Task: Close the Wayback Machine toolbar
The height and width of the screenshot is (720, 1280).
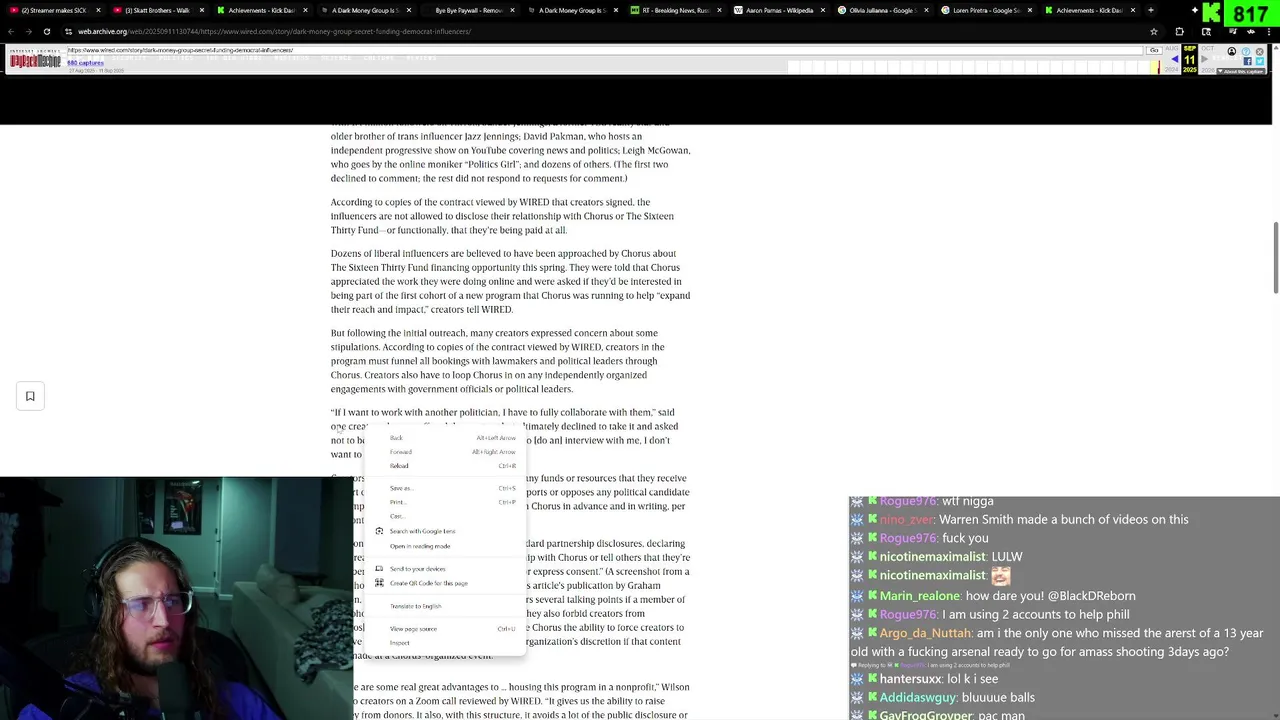Action: [x=1260, y=51]
